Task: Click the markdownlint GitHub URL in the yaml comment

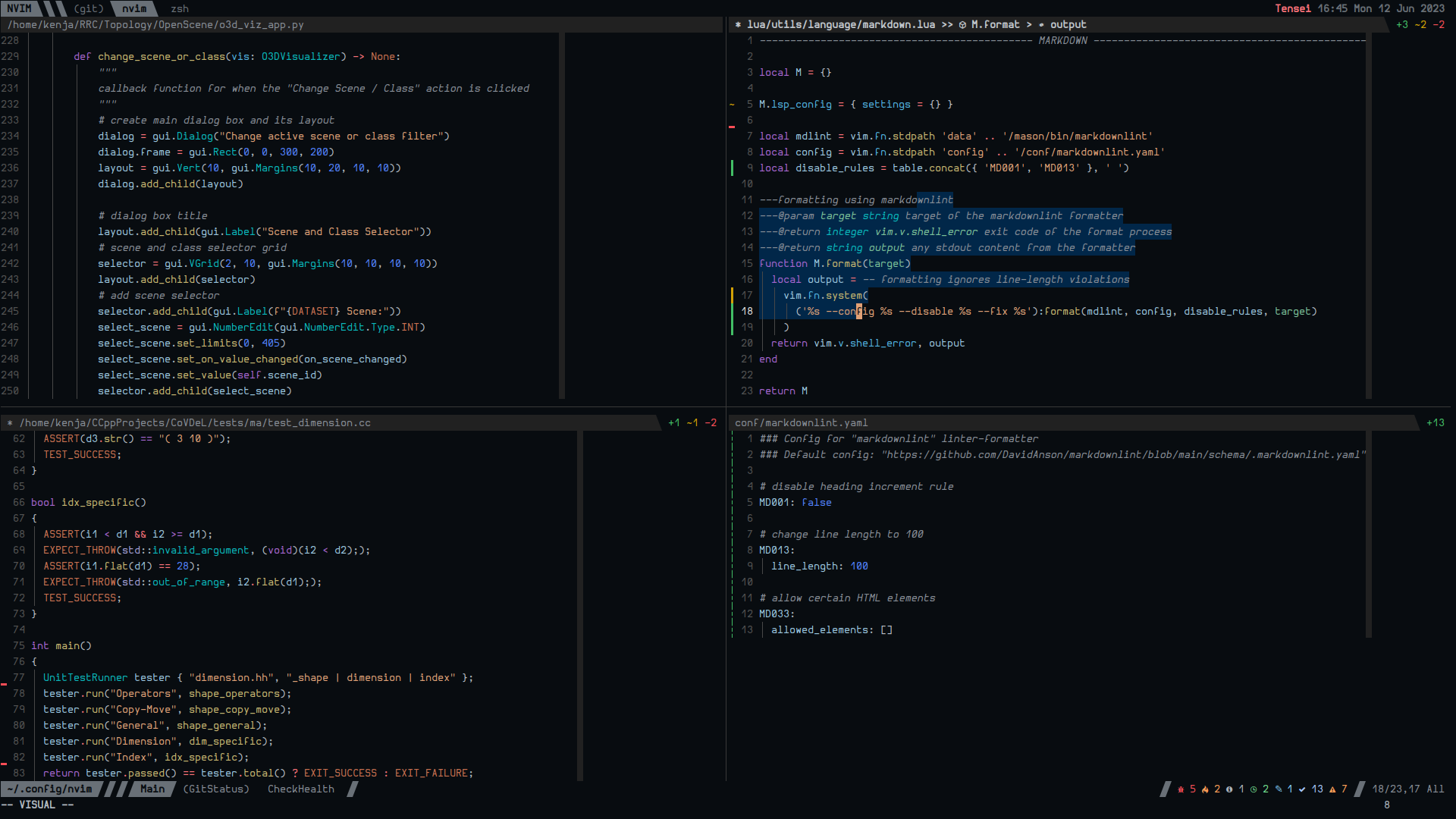Action: [1122, 455]
